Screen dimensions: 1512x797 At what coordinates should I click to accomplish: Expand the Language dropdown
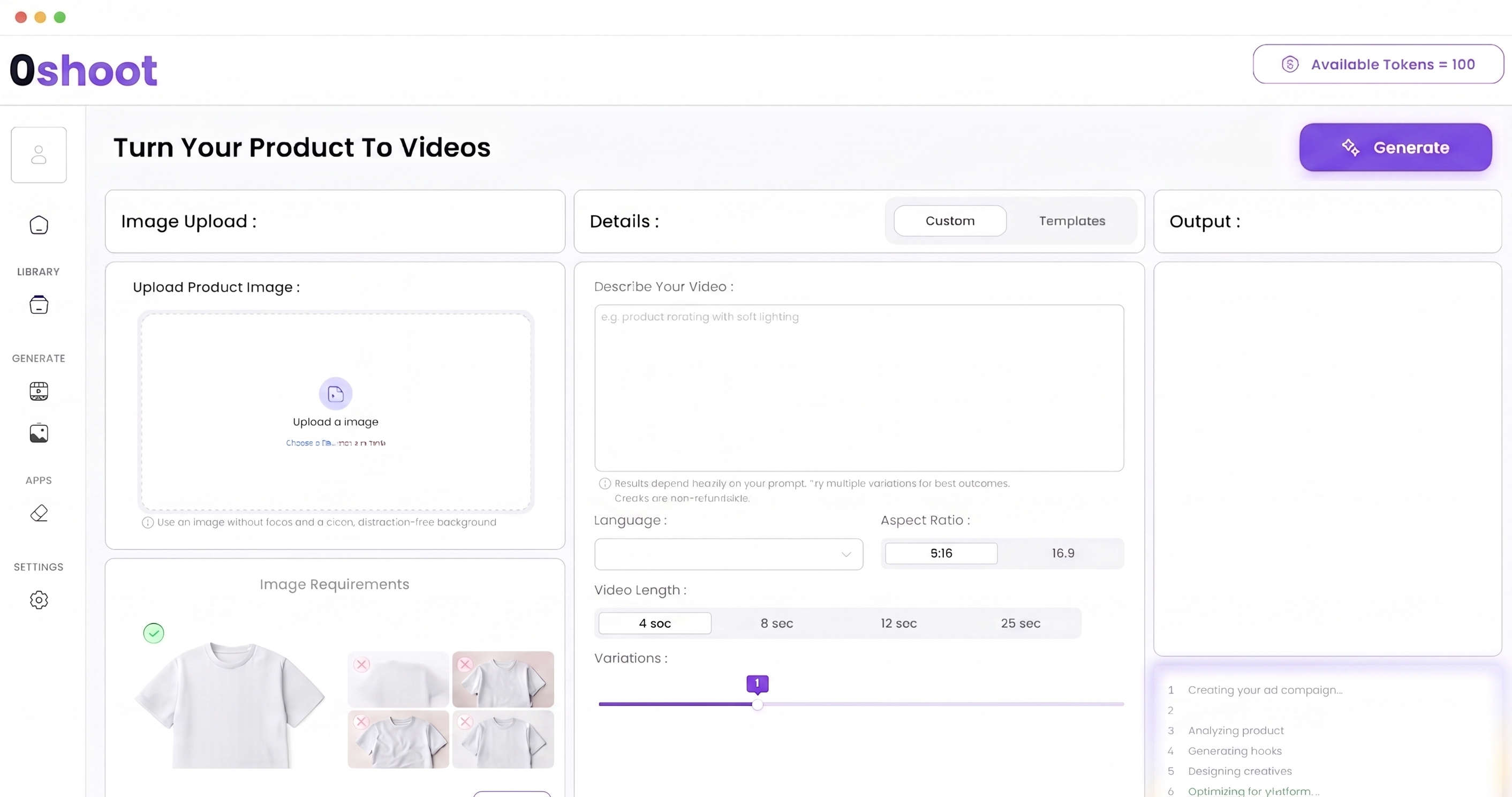click(x=728, y=554)
